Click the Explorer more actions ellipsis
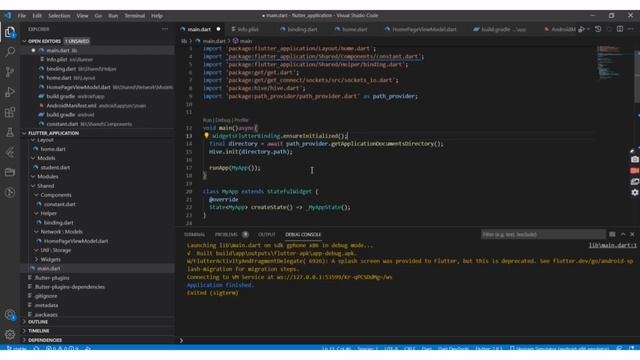This screenshot has width=640, height=360. click(x=165, y=29)
